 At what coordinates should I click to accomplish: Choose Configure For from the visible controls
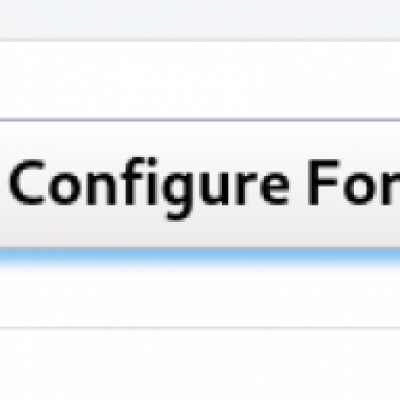click(x=200, y=184)
